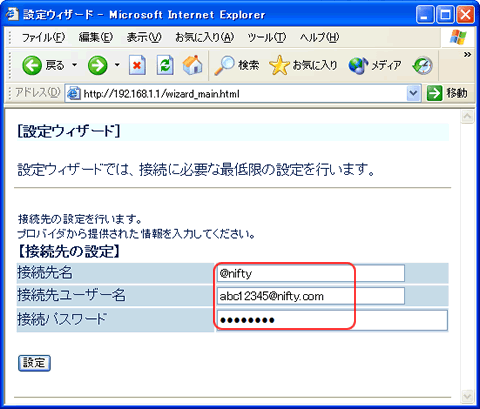Viewport: 480px width, 409px height.
Task: Maximize the Internet Explorer window
Action: pos(445,15)
